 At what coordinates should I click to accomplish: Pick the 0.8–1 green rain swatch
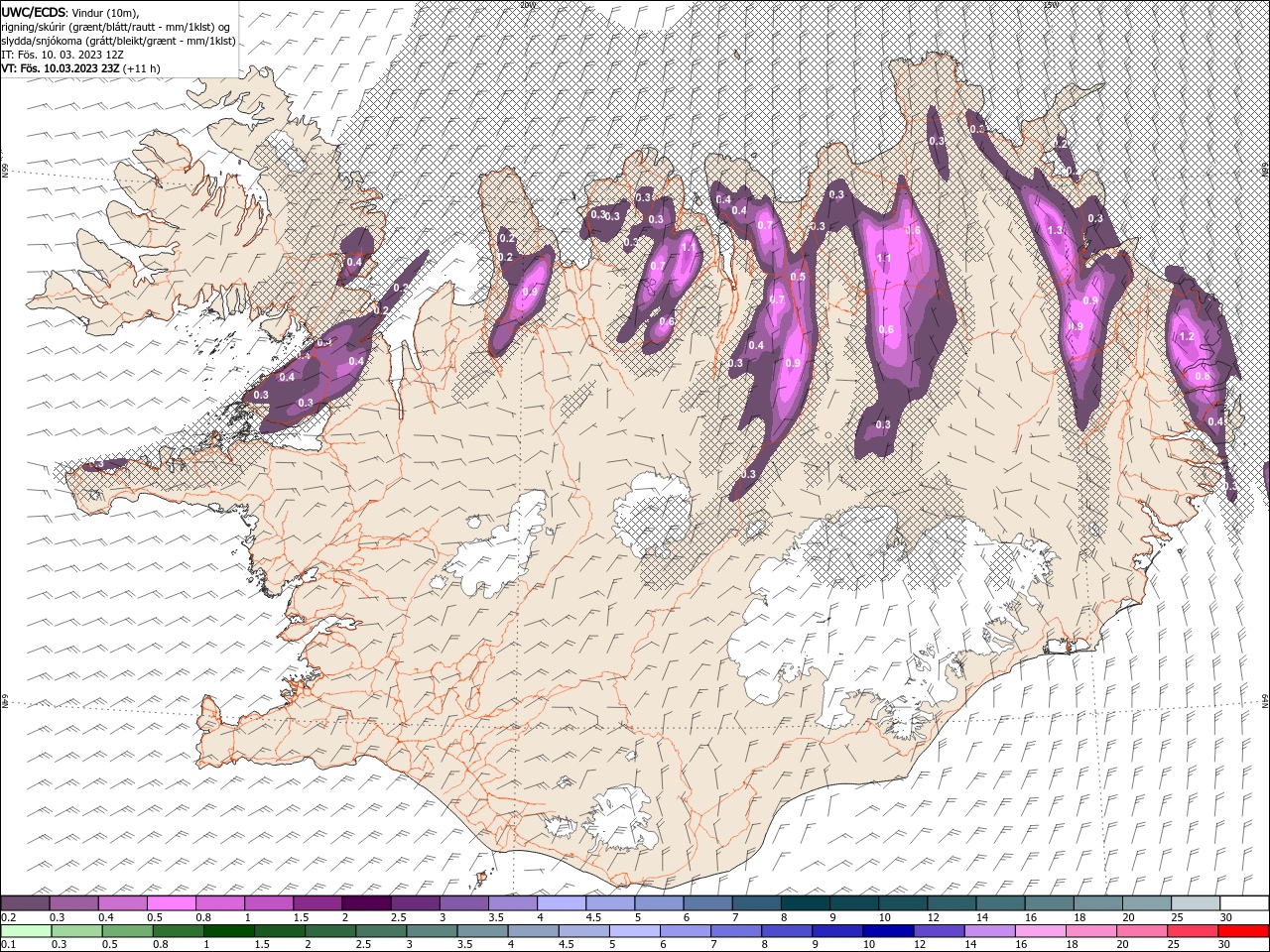(x=177, y=931)
